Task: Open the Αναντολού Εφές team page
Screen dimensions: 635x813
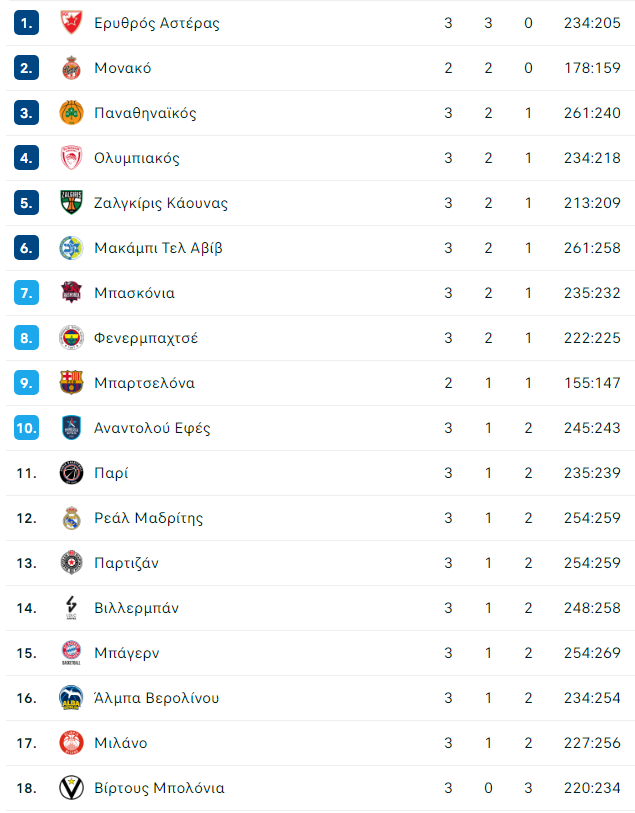Action: [152, 428]
